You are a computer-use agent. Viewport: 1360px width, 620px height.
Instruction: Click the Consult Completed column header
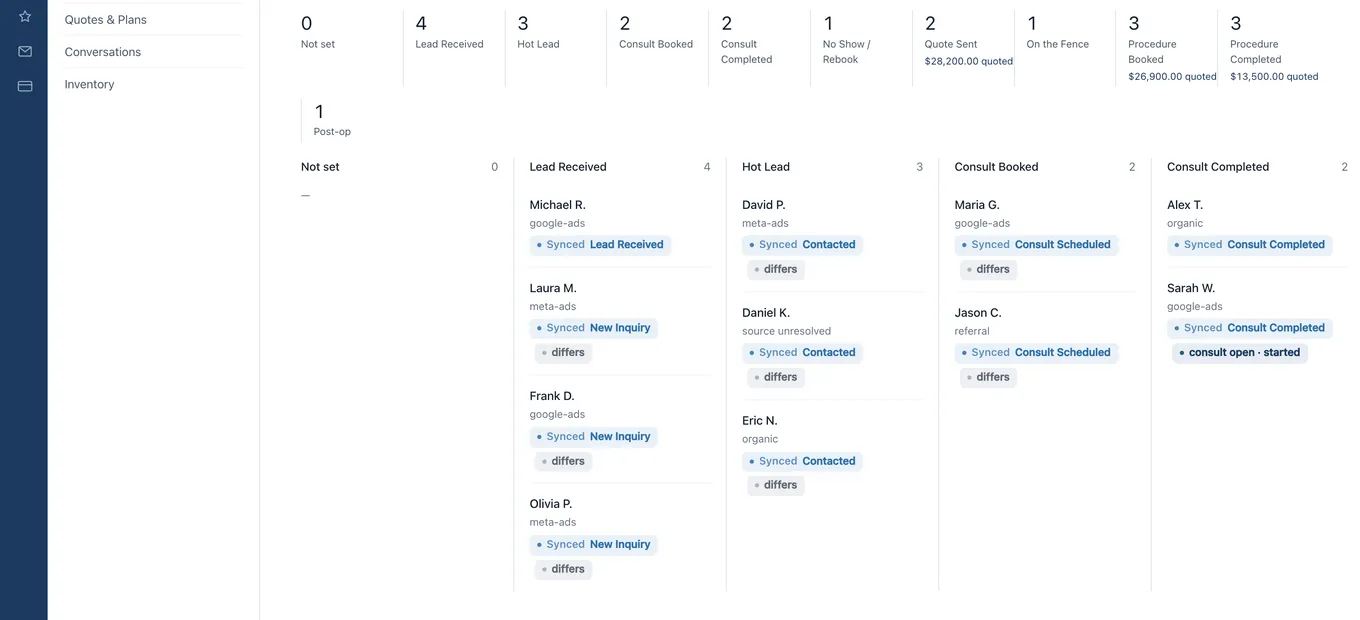tap(1218, 167)
